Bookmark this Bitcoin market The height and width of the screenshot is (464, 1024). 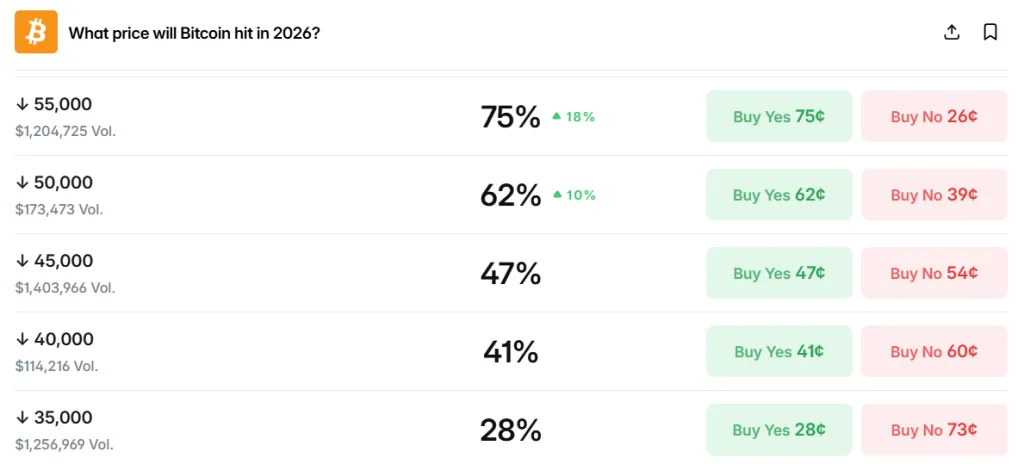(x=990, y=32)
